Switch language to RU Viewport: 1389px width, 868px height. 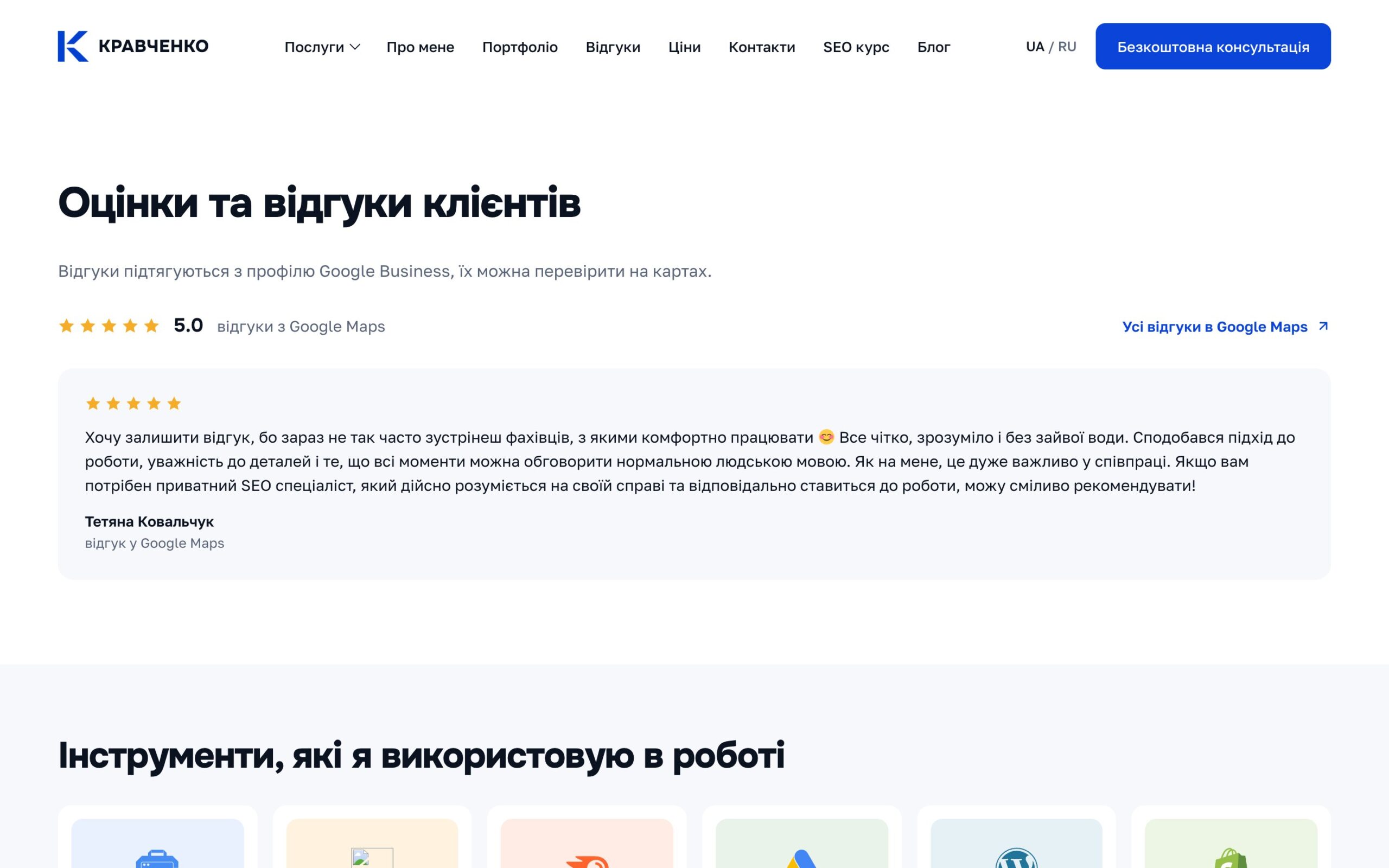(1067, 47)
